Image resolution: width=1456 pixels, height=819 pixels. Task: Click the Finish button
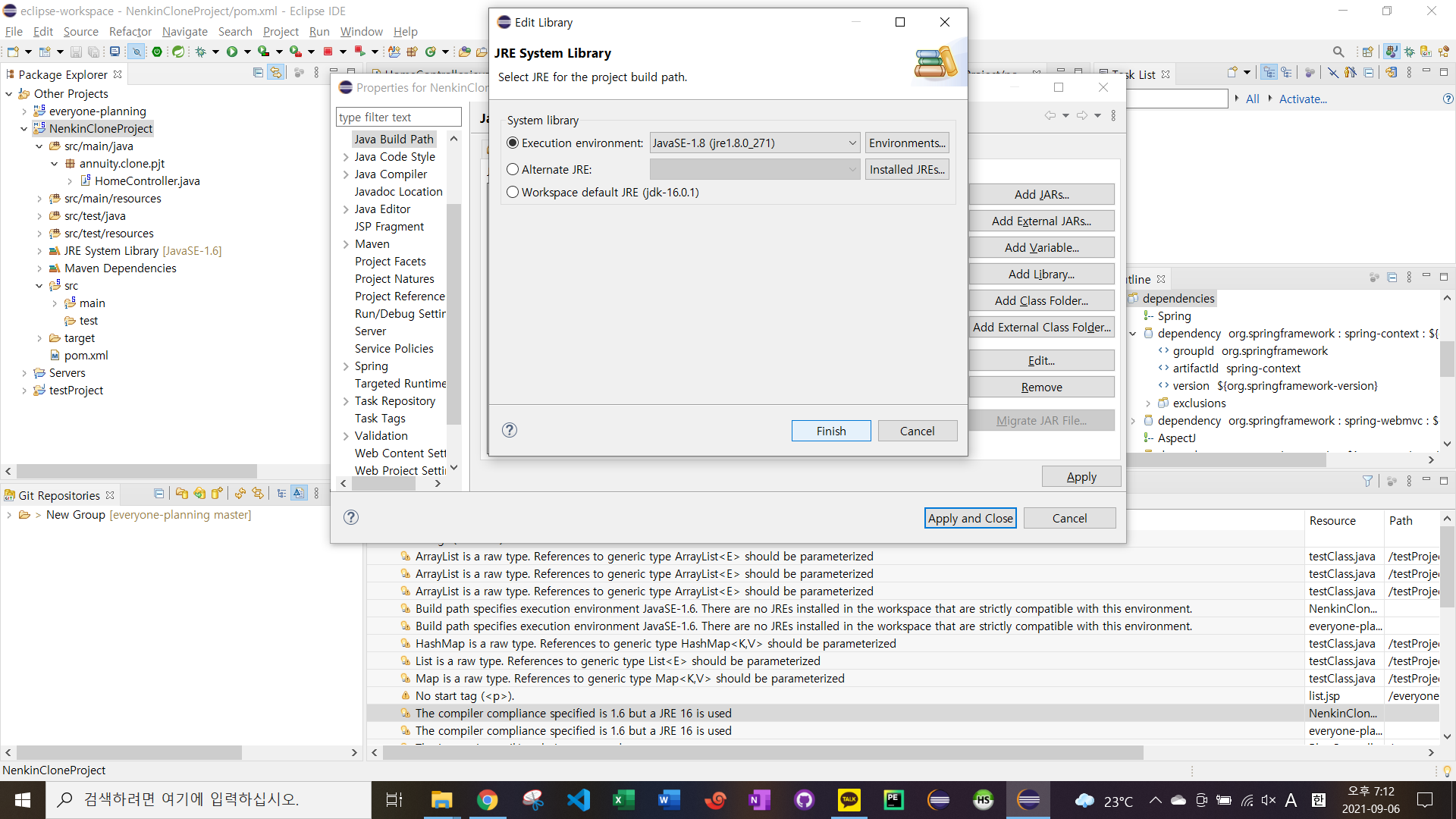pos(830,431)
